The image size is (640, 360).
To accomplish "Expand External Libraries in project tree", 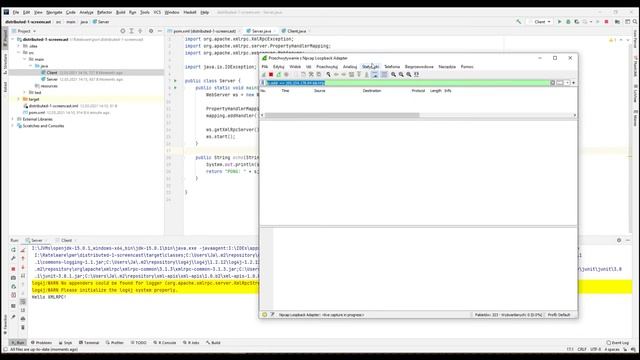I will (13, 119).
